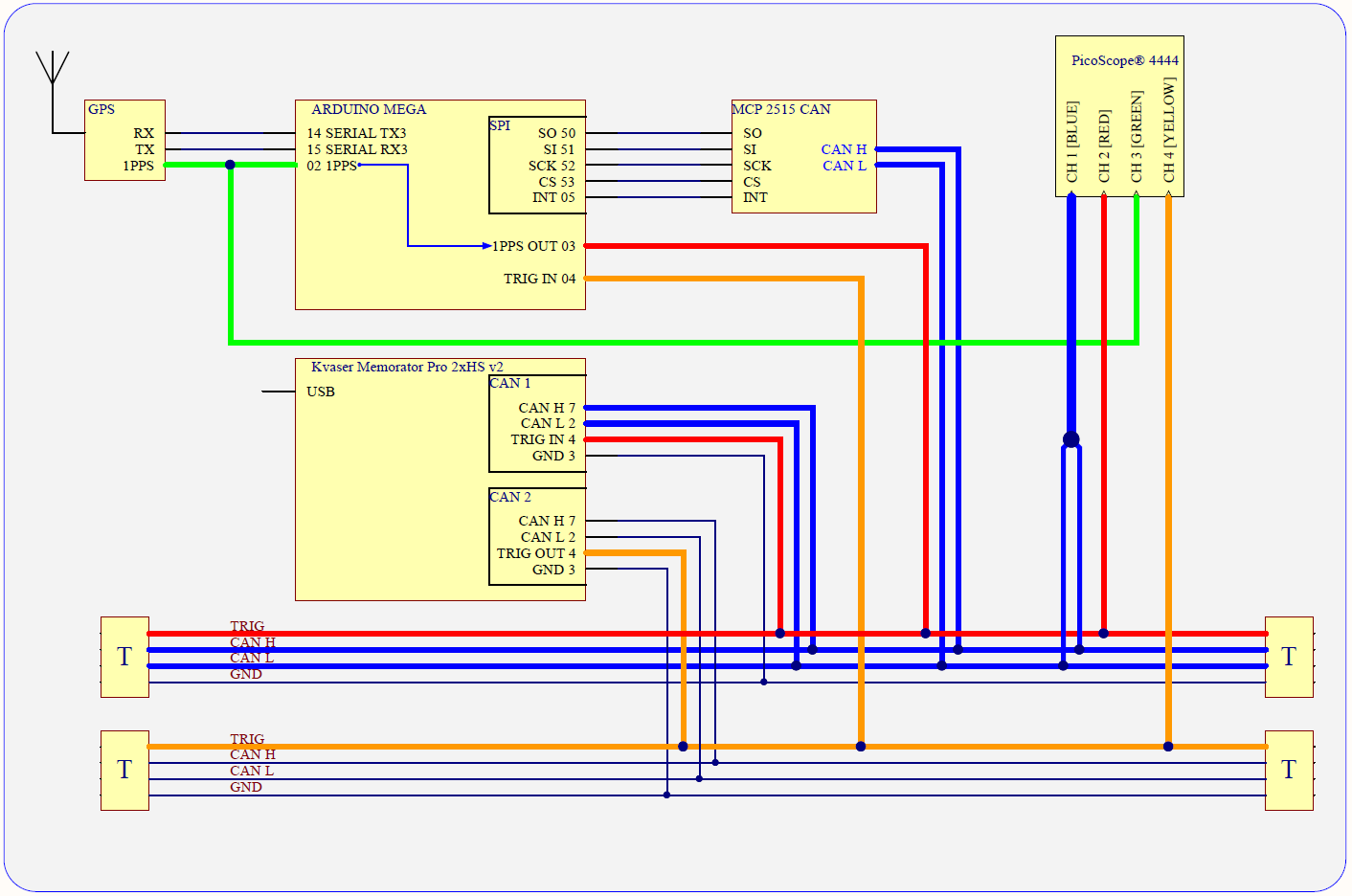The width and height of the screenshot is (1352, 896).
Task: Click the 1PPS pin on the GPS block
Action: (x=138, y=166)
